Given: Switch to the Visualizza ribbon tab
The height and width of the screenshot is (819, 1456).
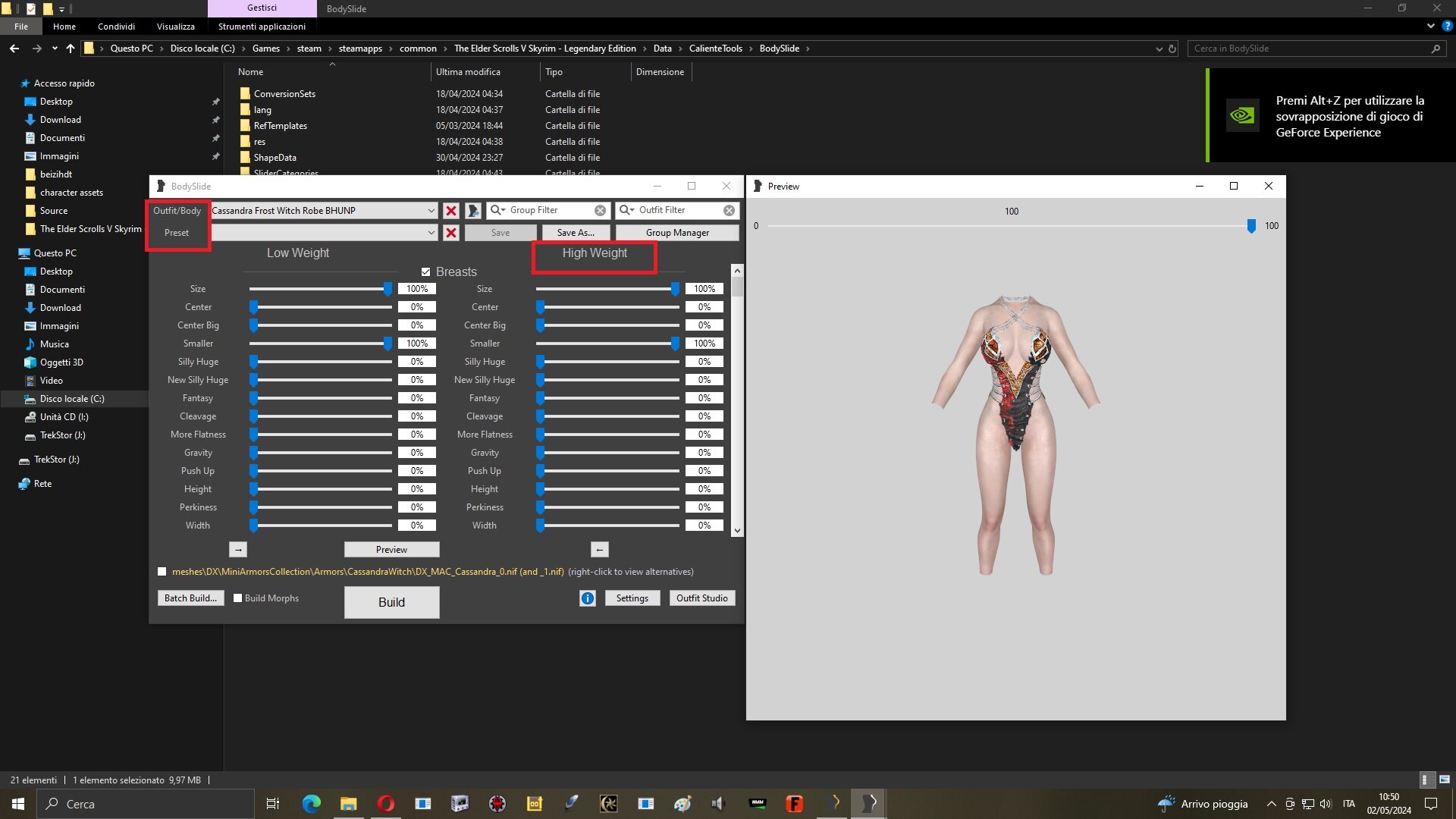Looking at the screenshot, I should (x=176, y=27).
